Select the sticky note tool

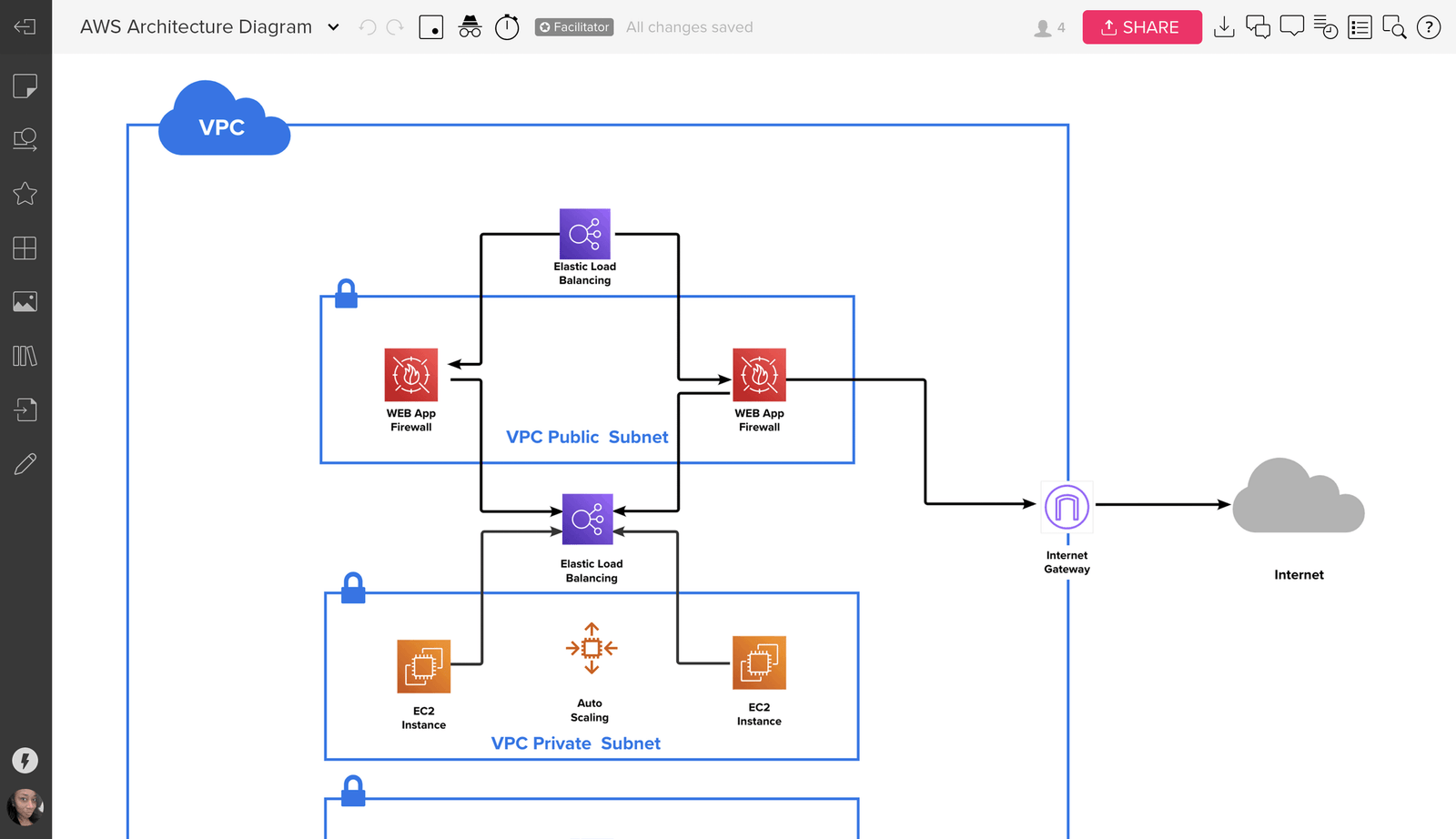pyautogui.click(x=25, y=86)
